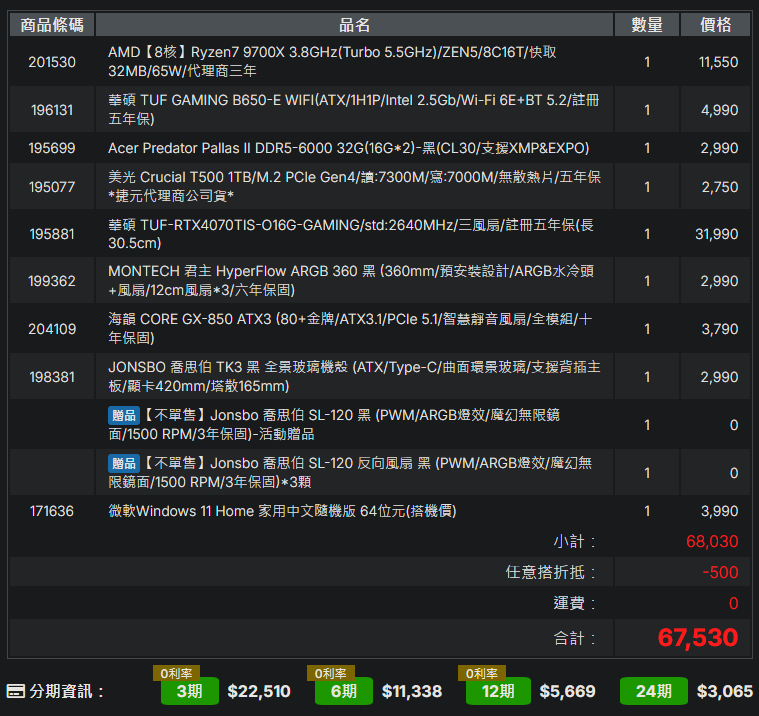This screenshot has width=759, height=716.
Task: Click the 華碩 TUF-RTX4070TIS-O16G-GAMING name
Action: 350,234
